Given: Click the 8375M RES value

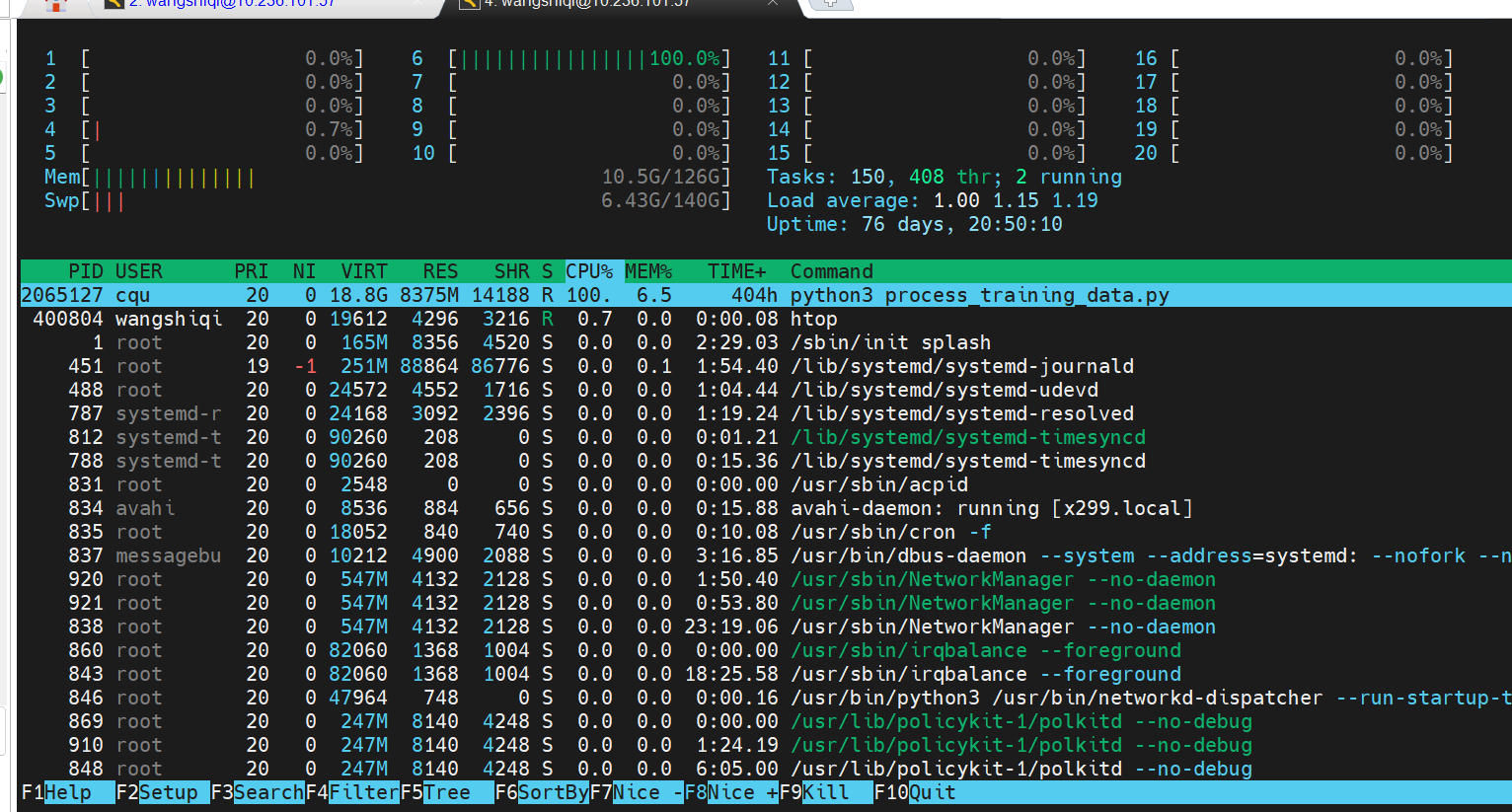Looking at the screenshot, I should click(x=429, y=295).
